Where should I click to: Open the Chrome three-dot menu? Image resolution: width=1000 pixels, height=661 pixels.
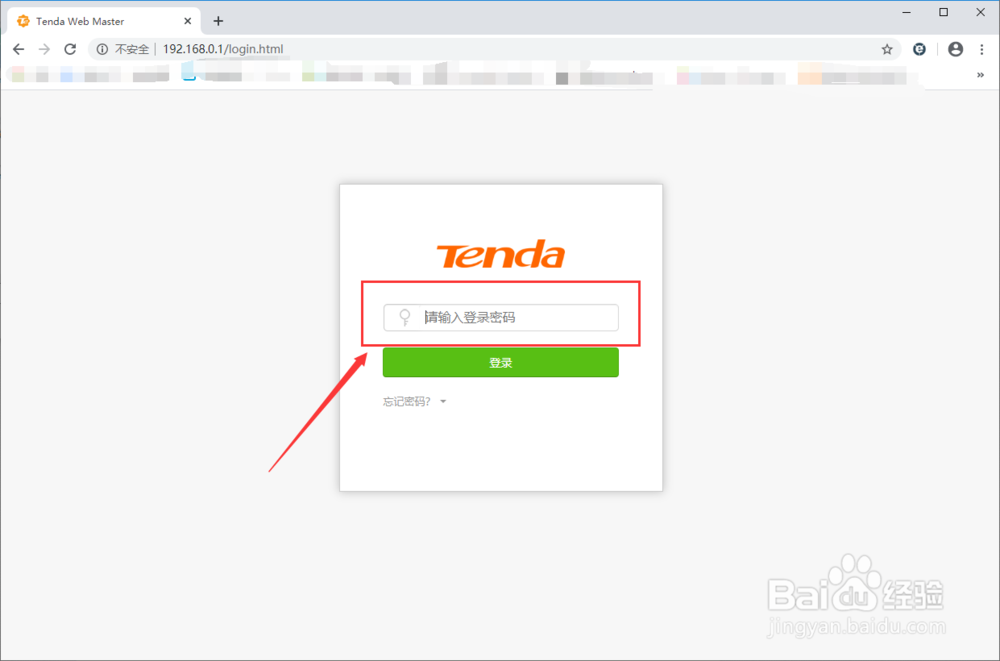pos(982,49)
